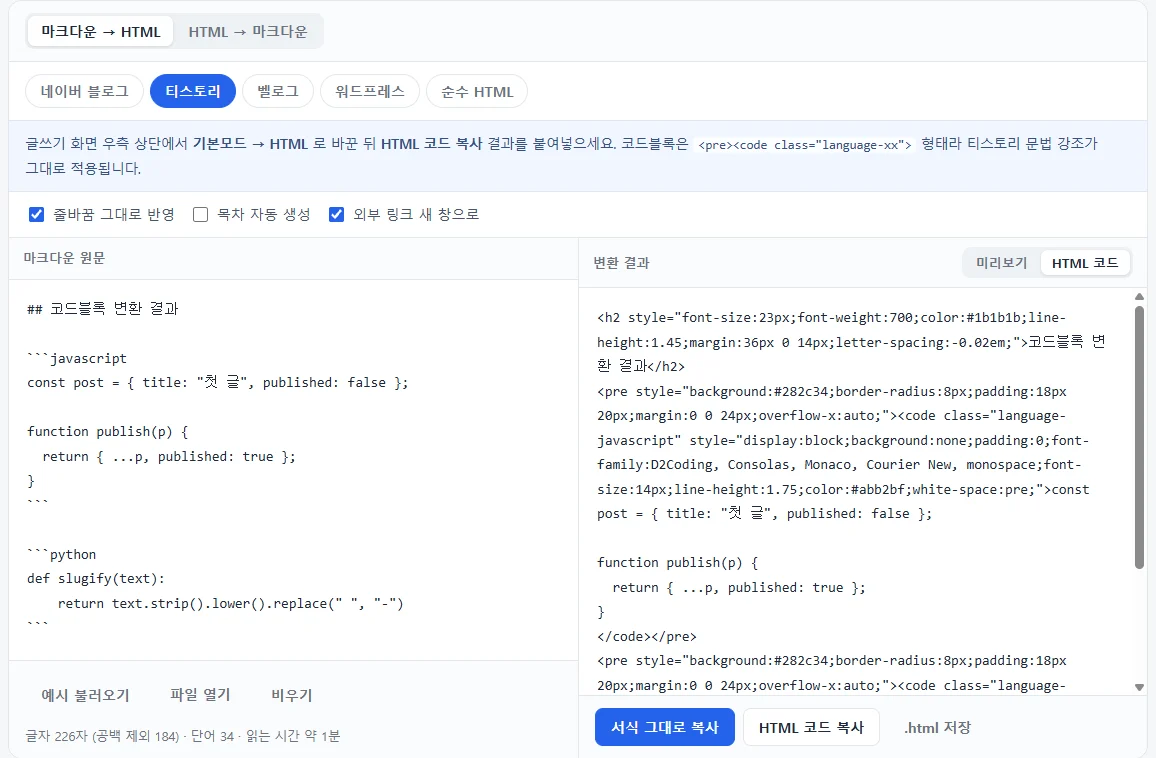
Task: Select the 순수 HTML platform option
Action: 477,91
